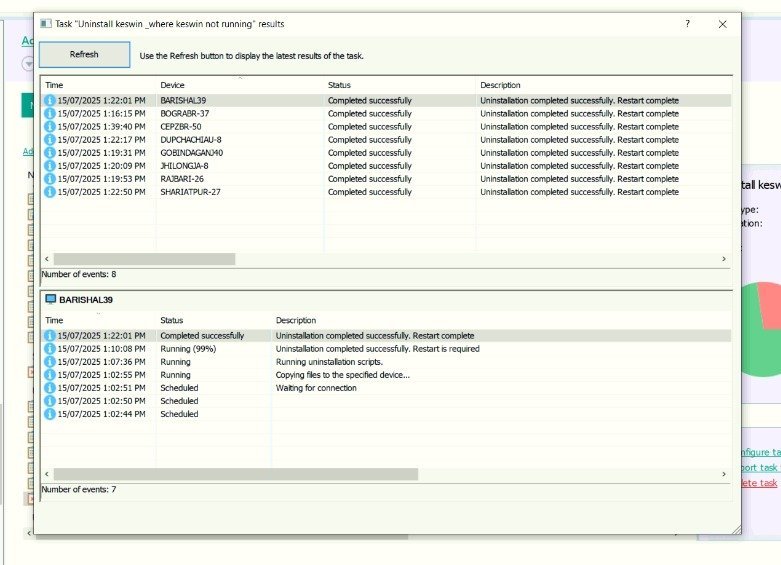This screenshot has height=565, width=781.
Task: Click info icon of 1:10:08 PM event
Action: click(49, 349)
